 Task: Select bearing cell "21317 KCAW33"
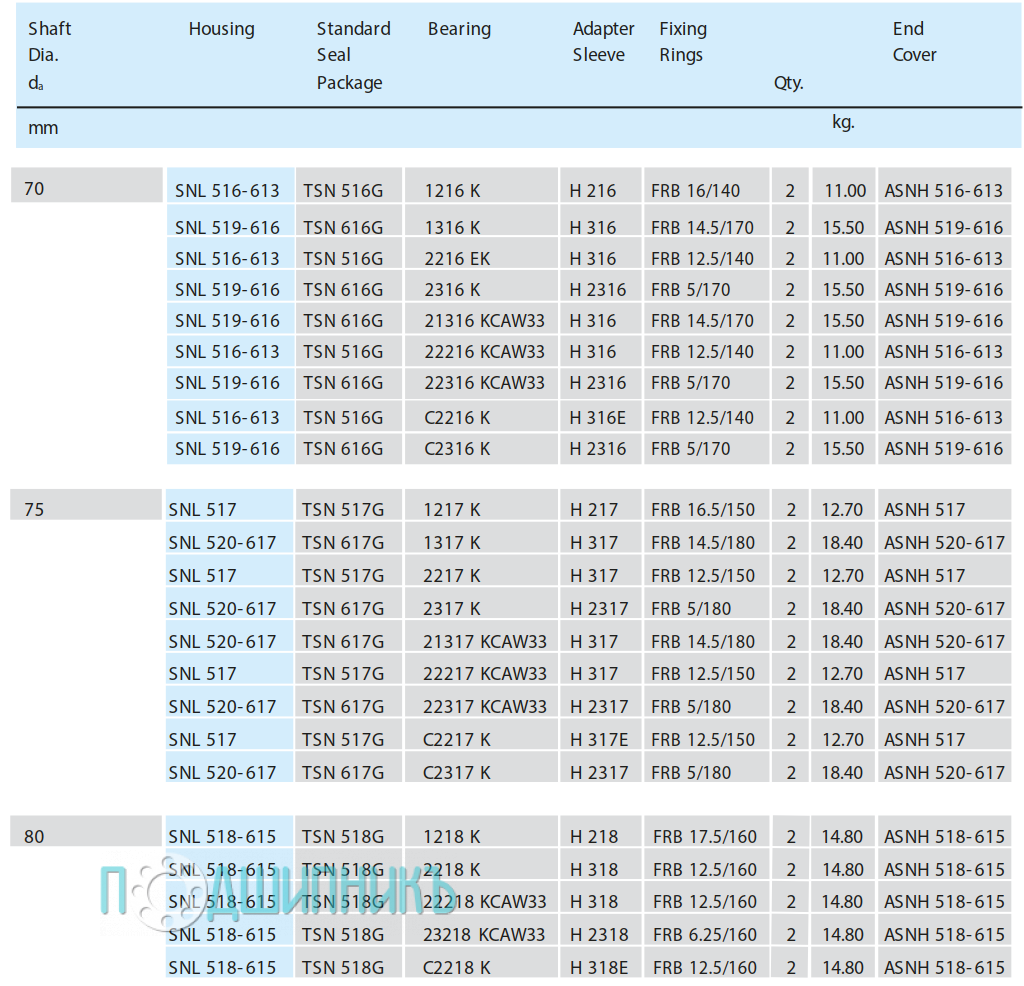coord(482,637)
